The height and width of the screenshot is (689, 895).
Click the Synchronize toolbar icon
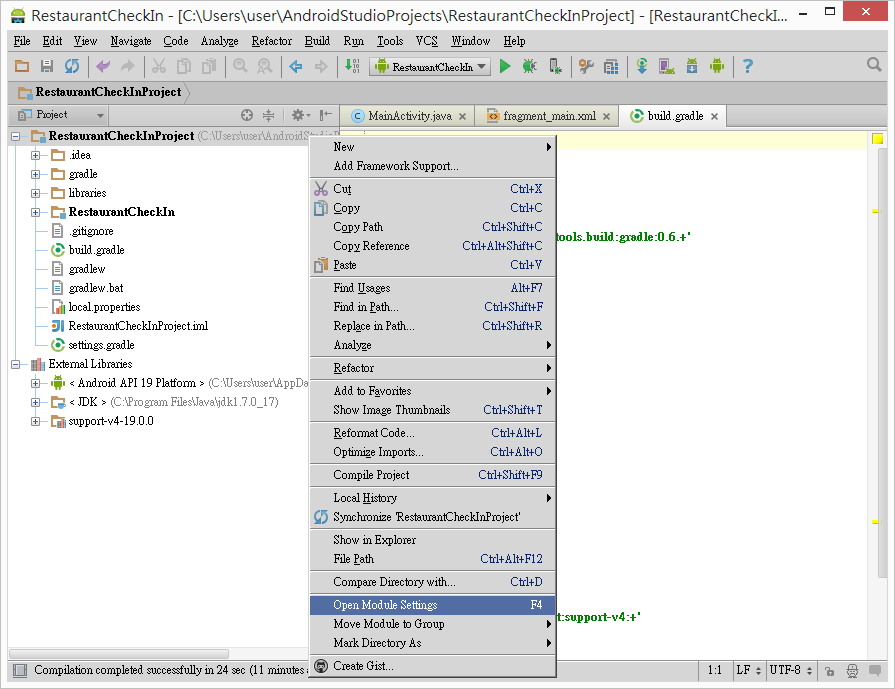tap(71, 66)
